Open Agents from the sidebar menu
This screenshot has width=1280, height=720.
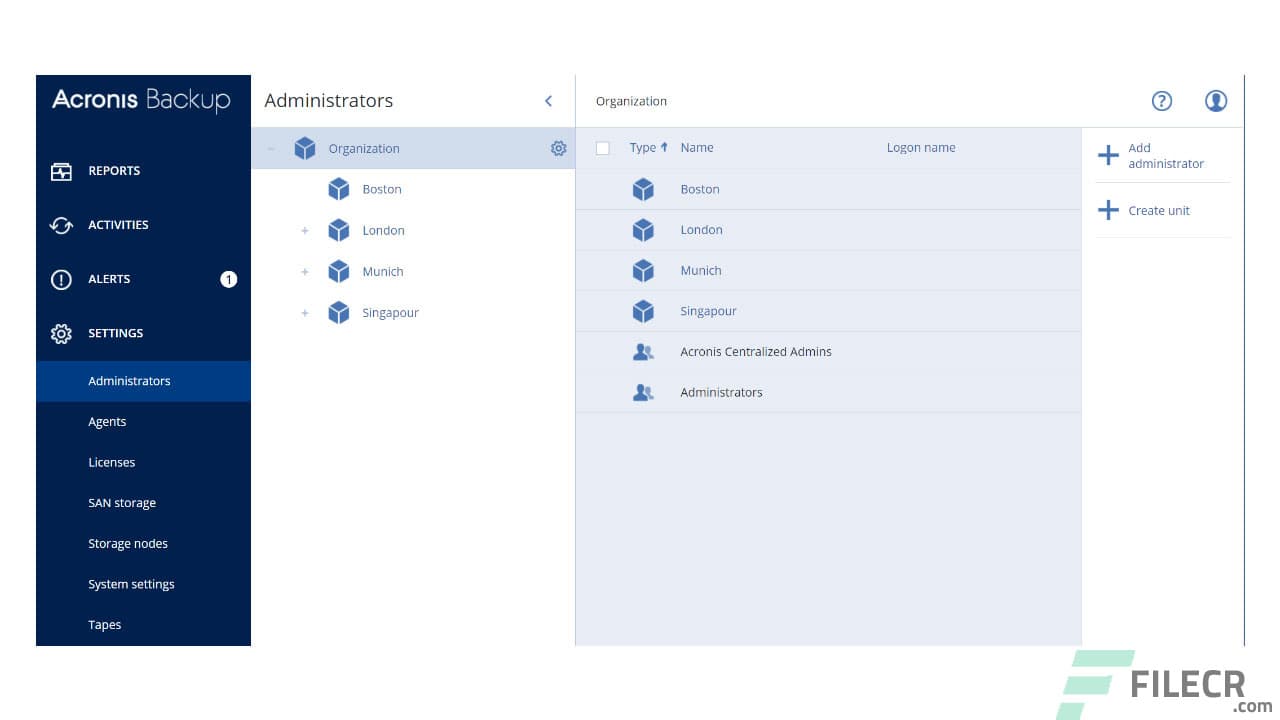click(107, 421)
